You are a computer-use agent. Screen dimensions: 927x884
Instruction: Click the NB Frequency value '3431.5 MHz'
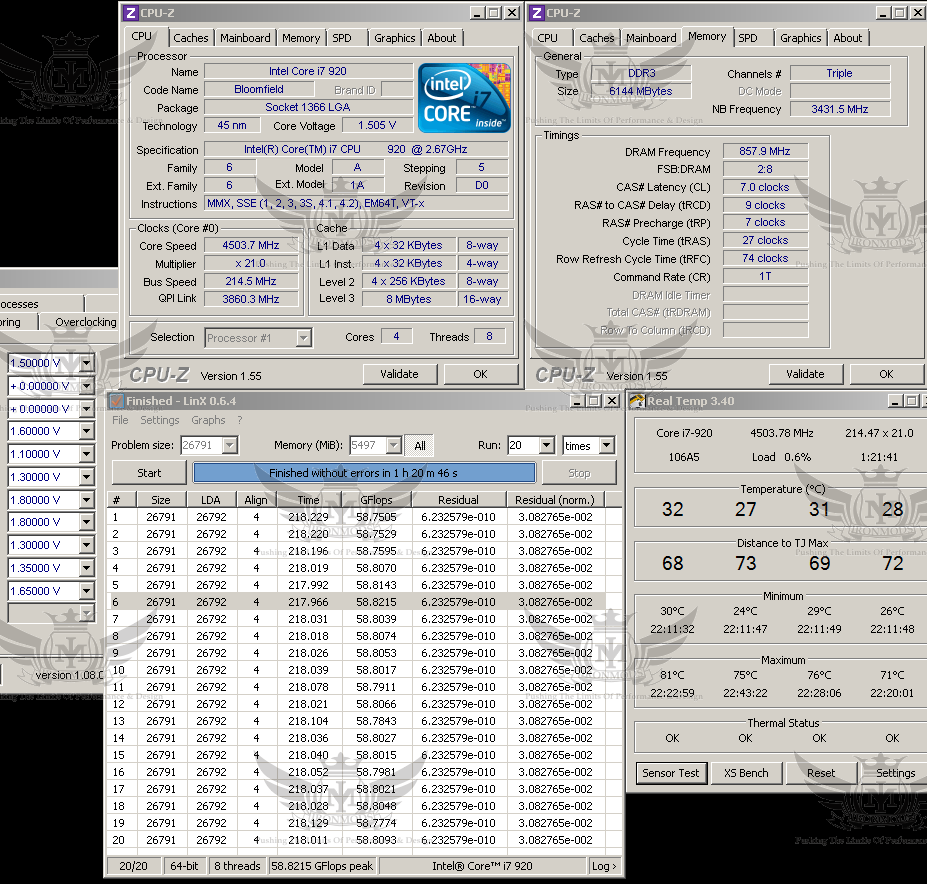(840, 109)
